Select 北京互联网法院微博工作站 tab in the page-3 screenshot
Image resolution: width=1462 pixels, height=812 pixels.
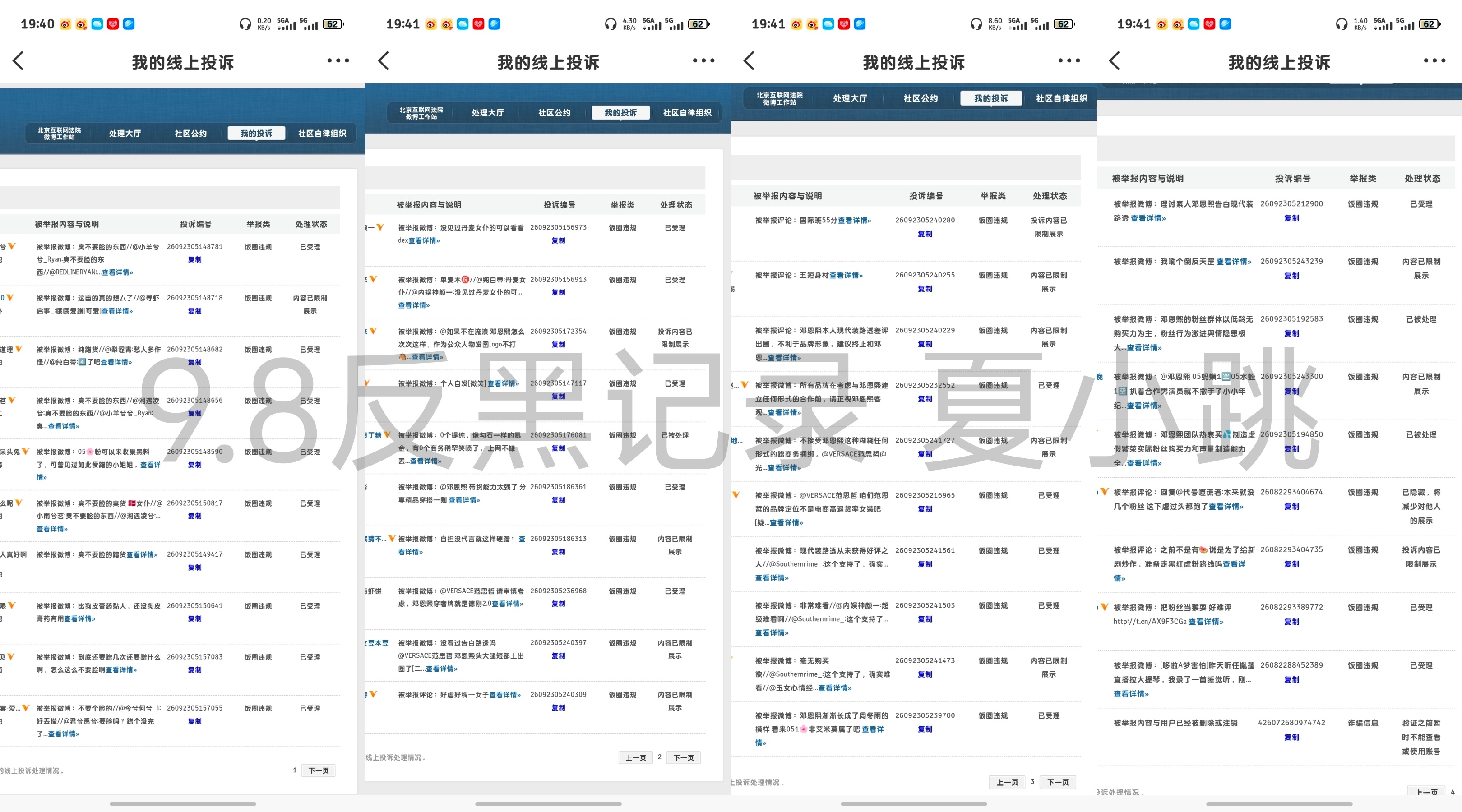pyautogui.click(x=779, y=99)
